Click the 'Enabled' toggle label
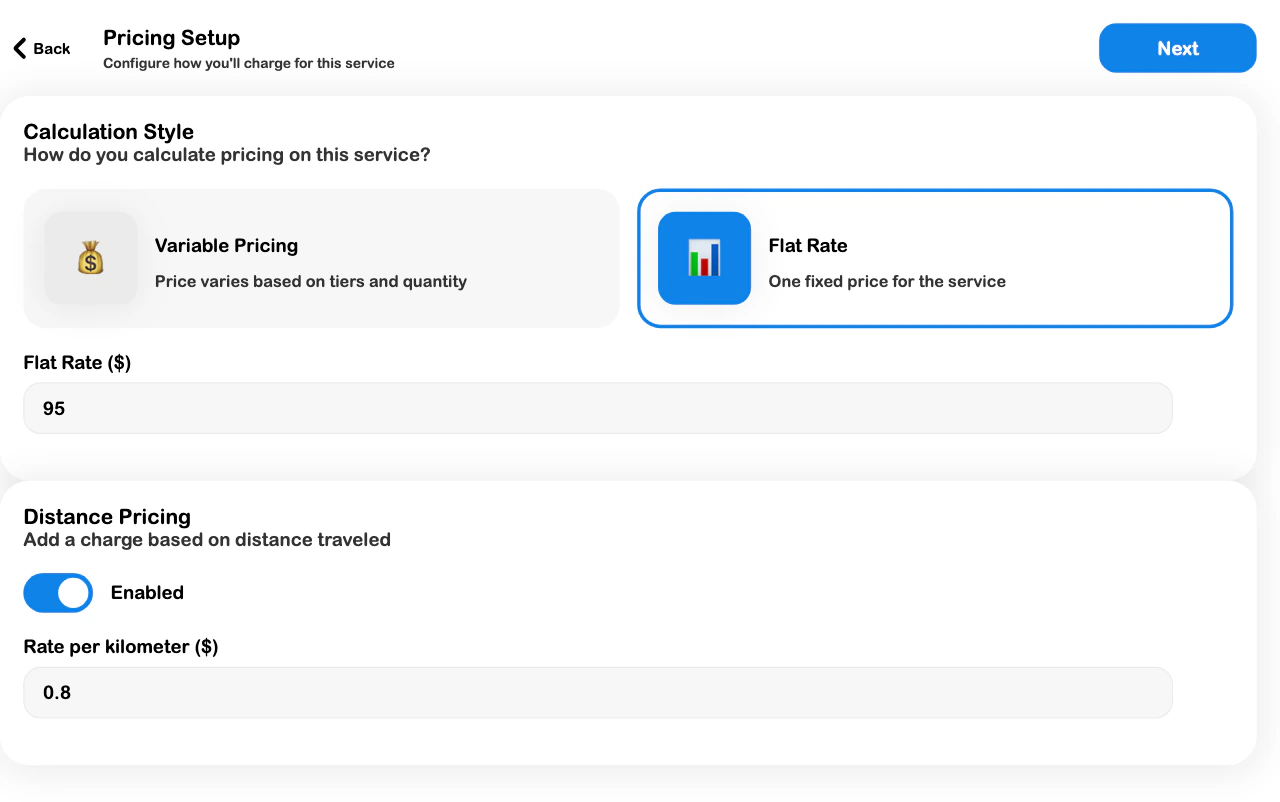This screenshot has height=802, width=1280. click(147, 593)
